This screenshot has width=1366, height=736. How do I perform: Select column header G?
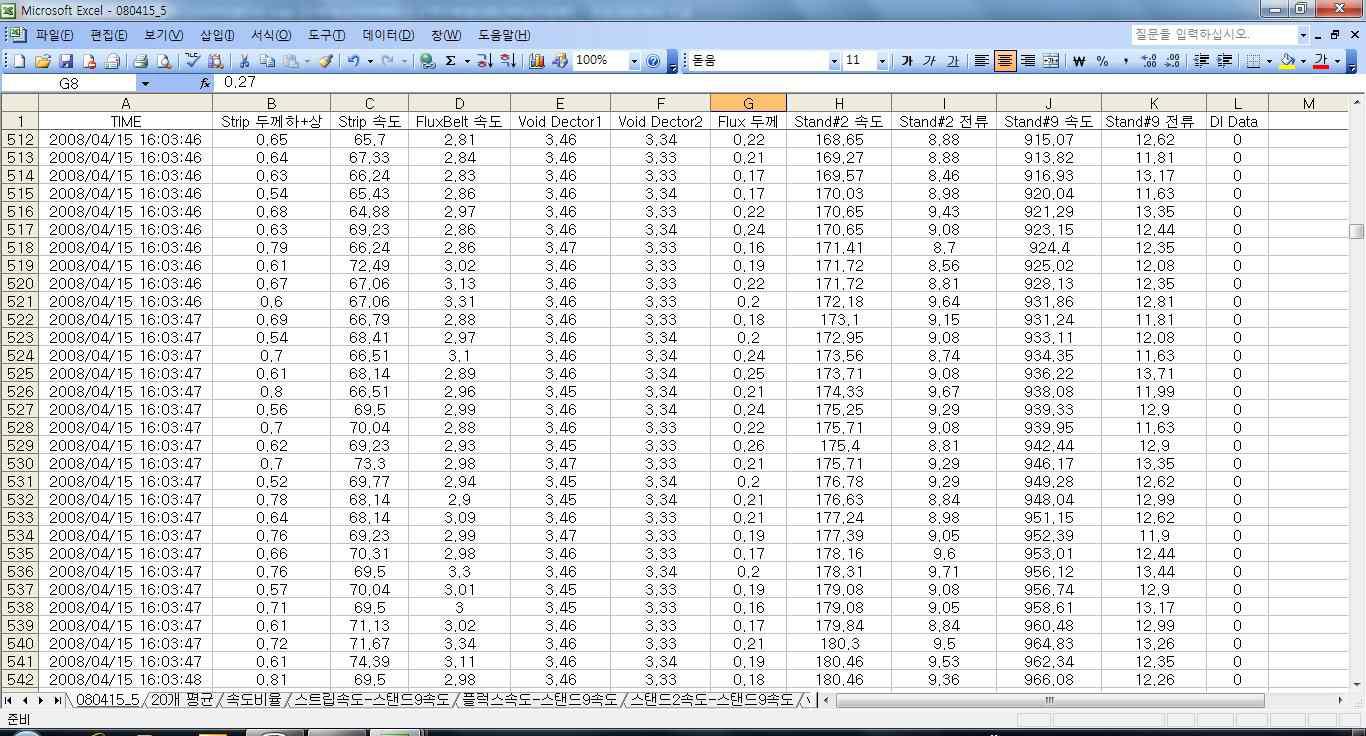point(748,103)
